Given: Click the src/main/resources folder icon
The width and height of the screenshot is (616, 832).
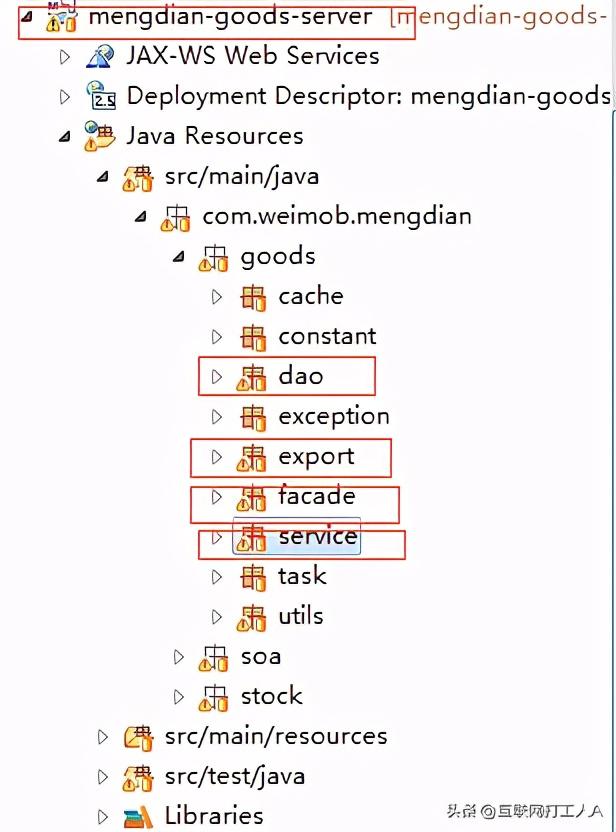Looking at the screenshot, I should pos(137,737).
